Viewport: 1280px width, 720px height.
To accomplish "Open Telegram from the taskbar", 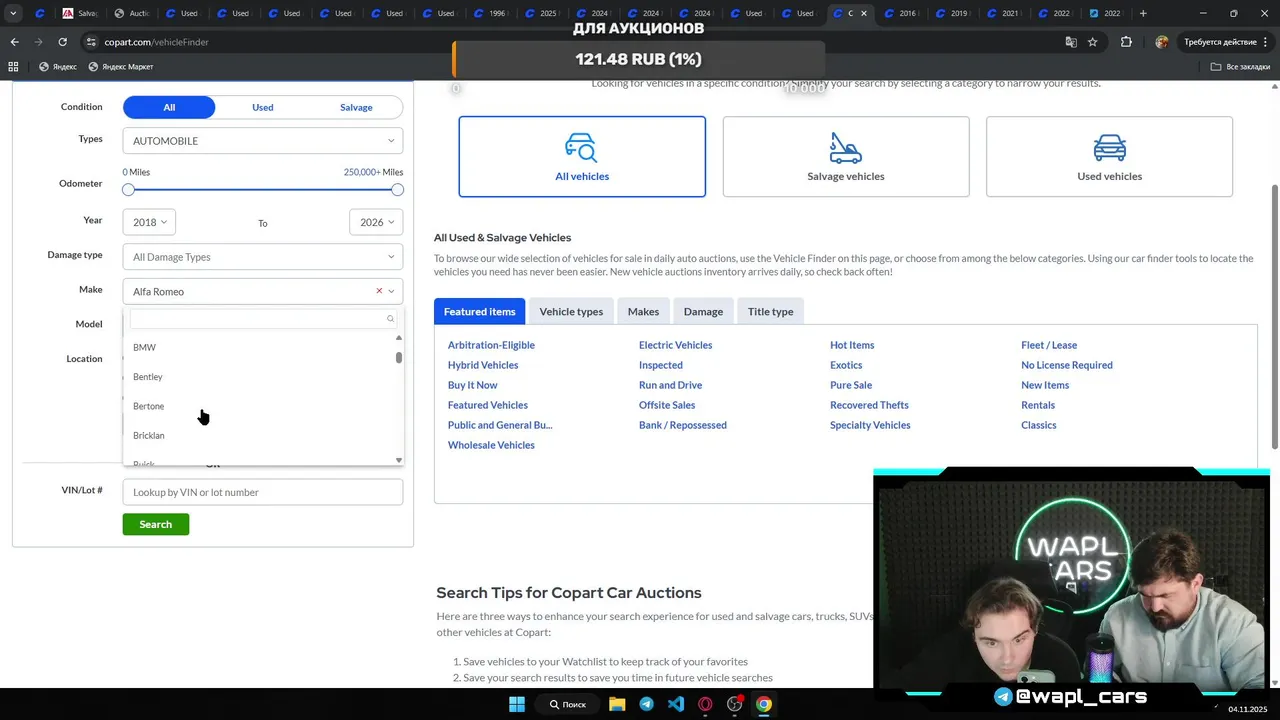I will coord(646,704).
